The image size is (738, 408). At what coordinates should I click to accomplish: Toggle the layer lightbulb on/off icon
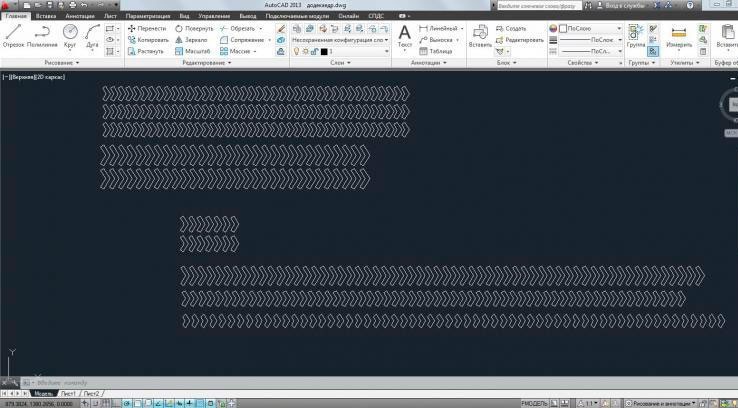click(x=296, y=51)
